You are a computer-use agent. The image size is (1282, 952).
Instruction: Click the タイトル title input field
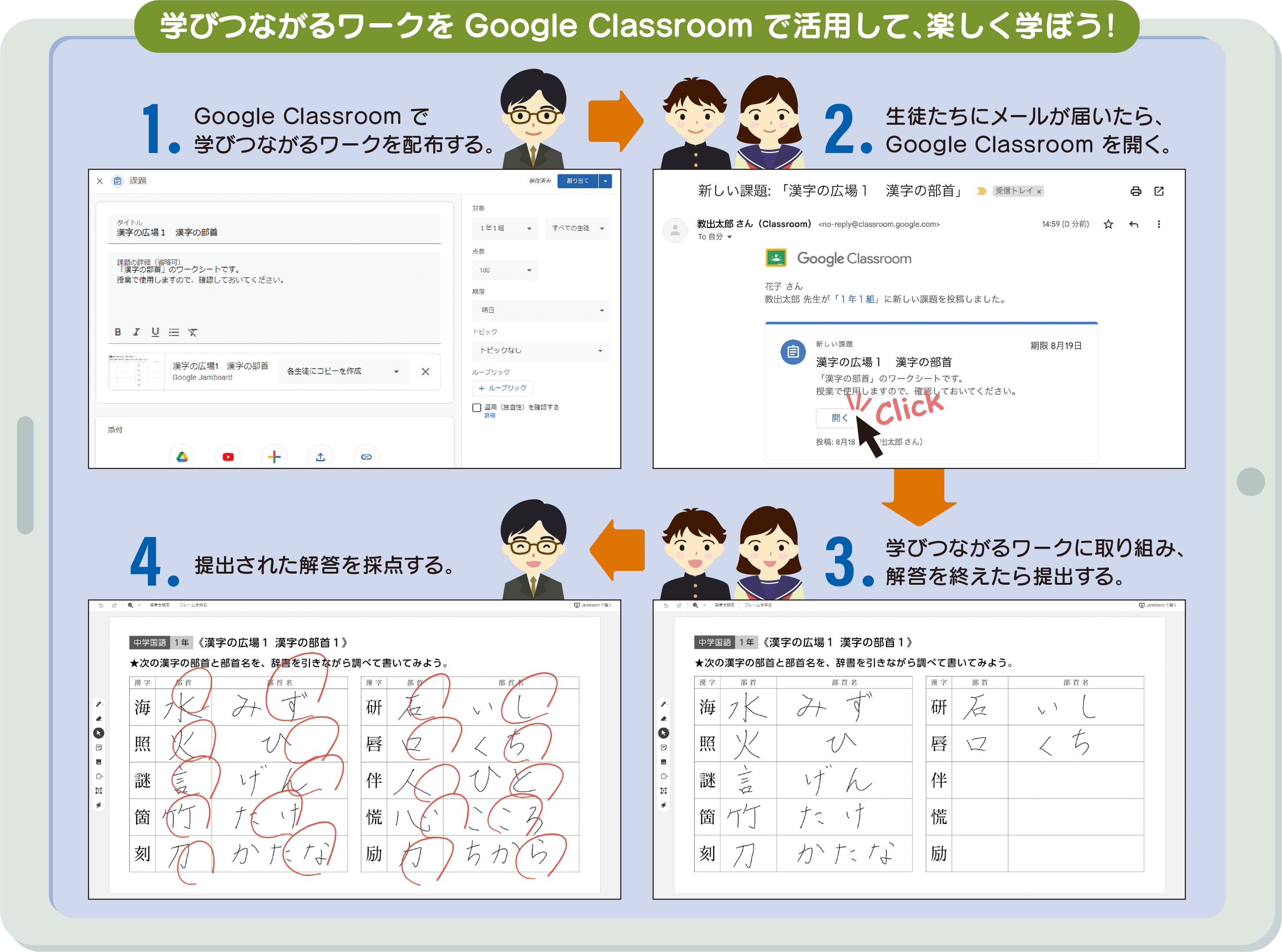tap(275, 229)
